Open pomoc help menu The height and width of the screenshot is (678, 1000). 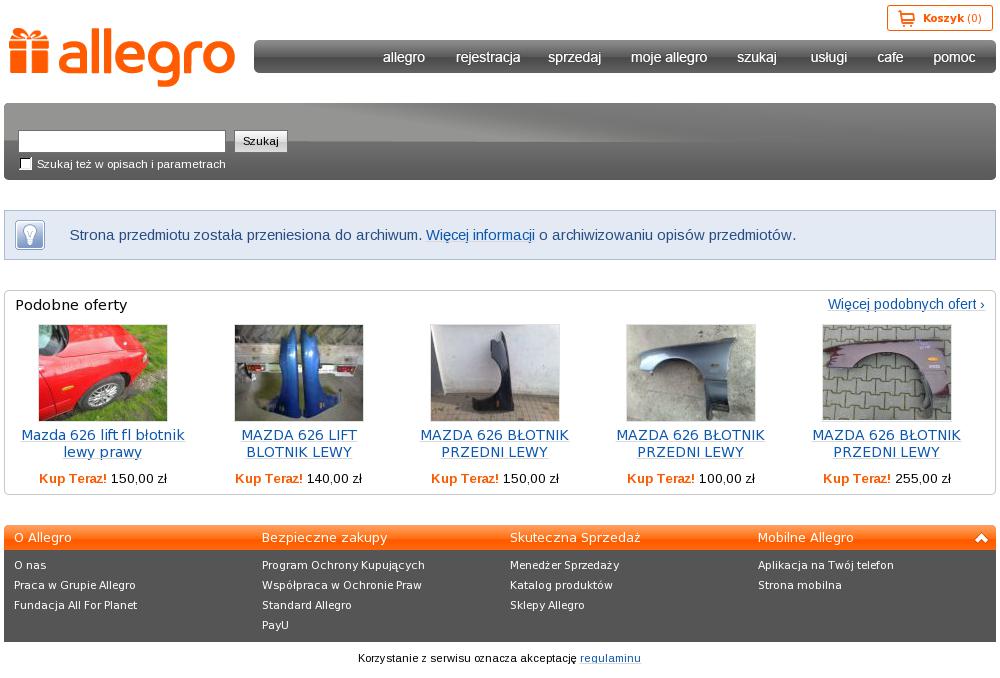[954, 57]
